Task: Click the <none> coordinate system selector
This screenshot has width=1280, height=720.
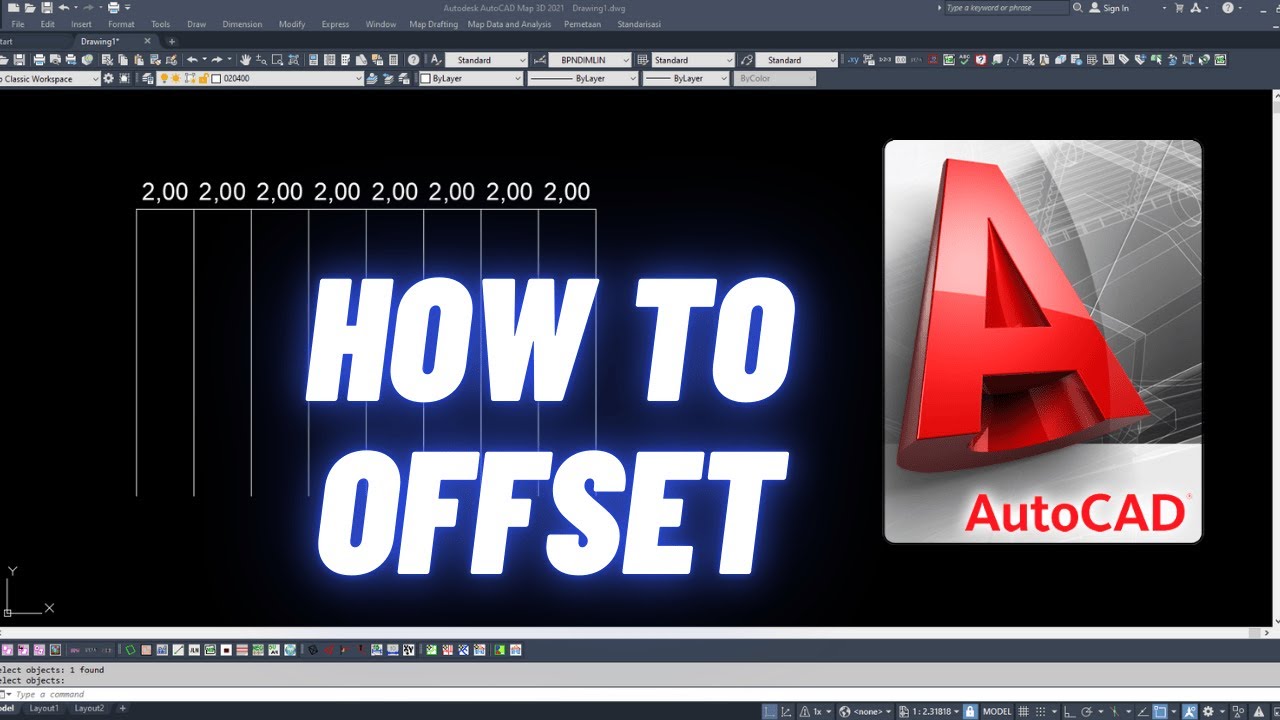Action: [x=866, y=711]
